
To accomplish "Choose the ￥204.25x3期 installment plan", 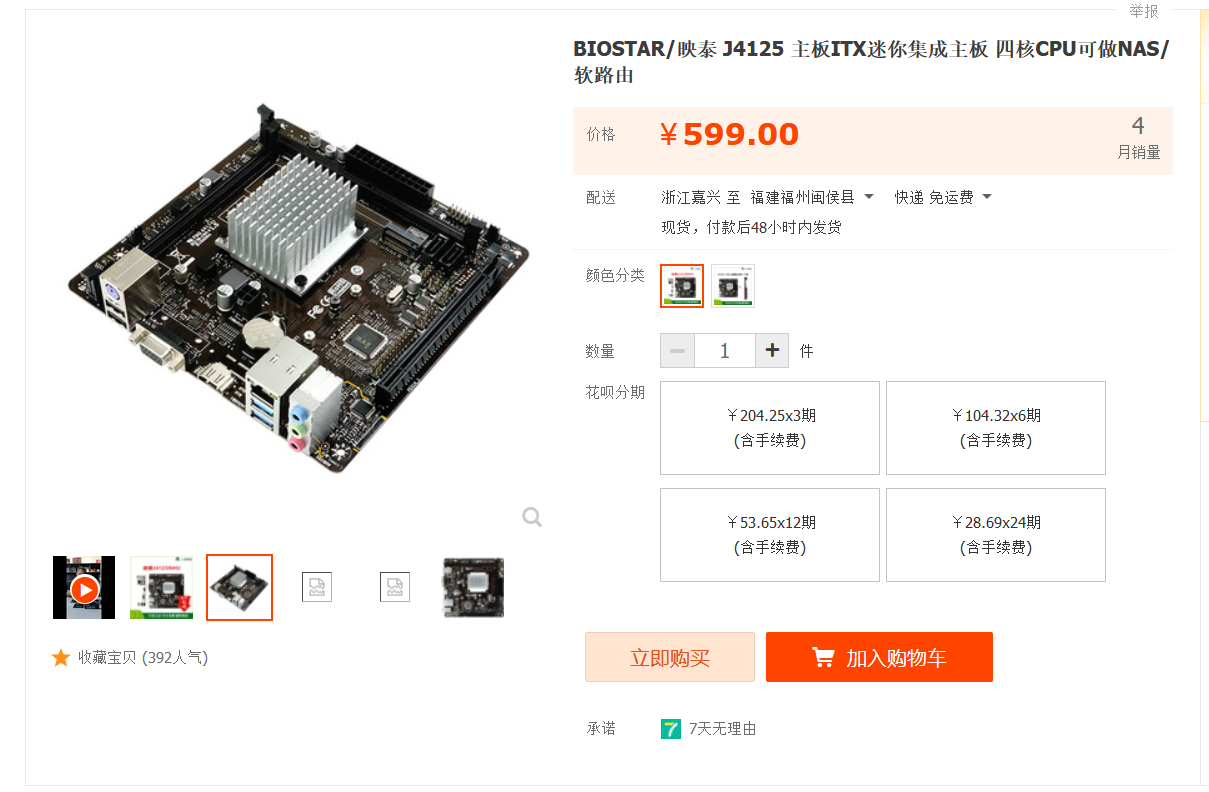I will click(770, 428).
